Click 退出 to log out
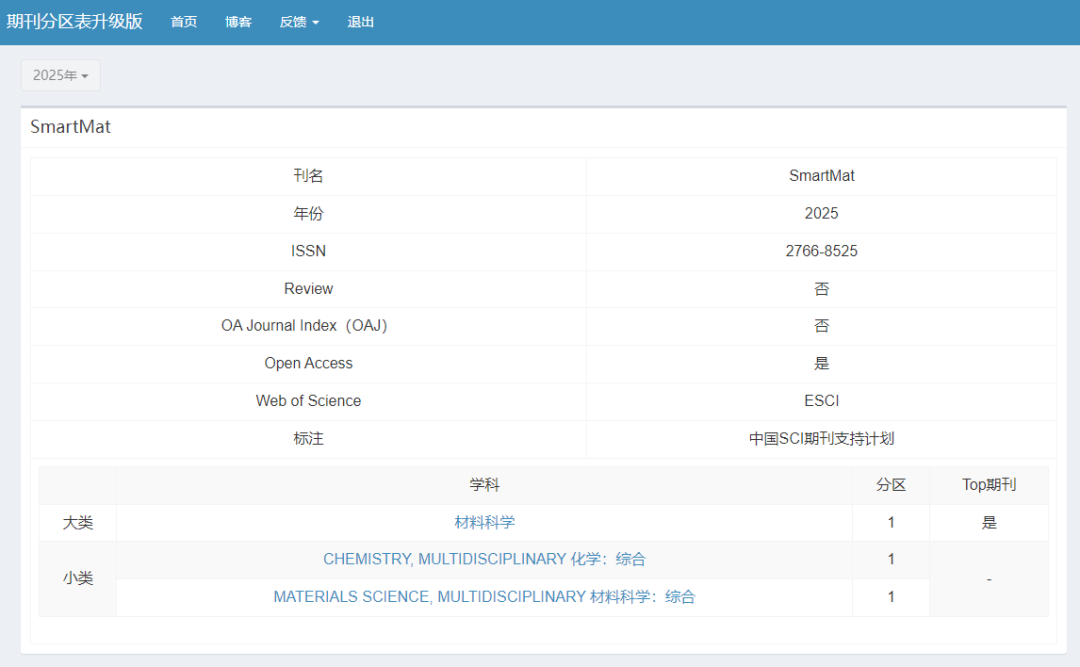The height and width of the screenshot is (667, 1080). coord(360,22)
